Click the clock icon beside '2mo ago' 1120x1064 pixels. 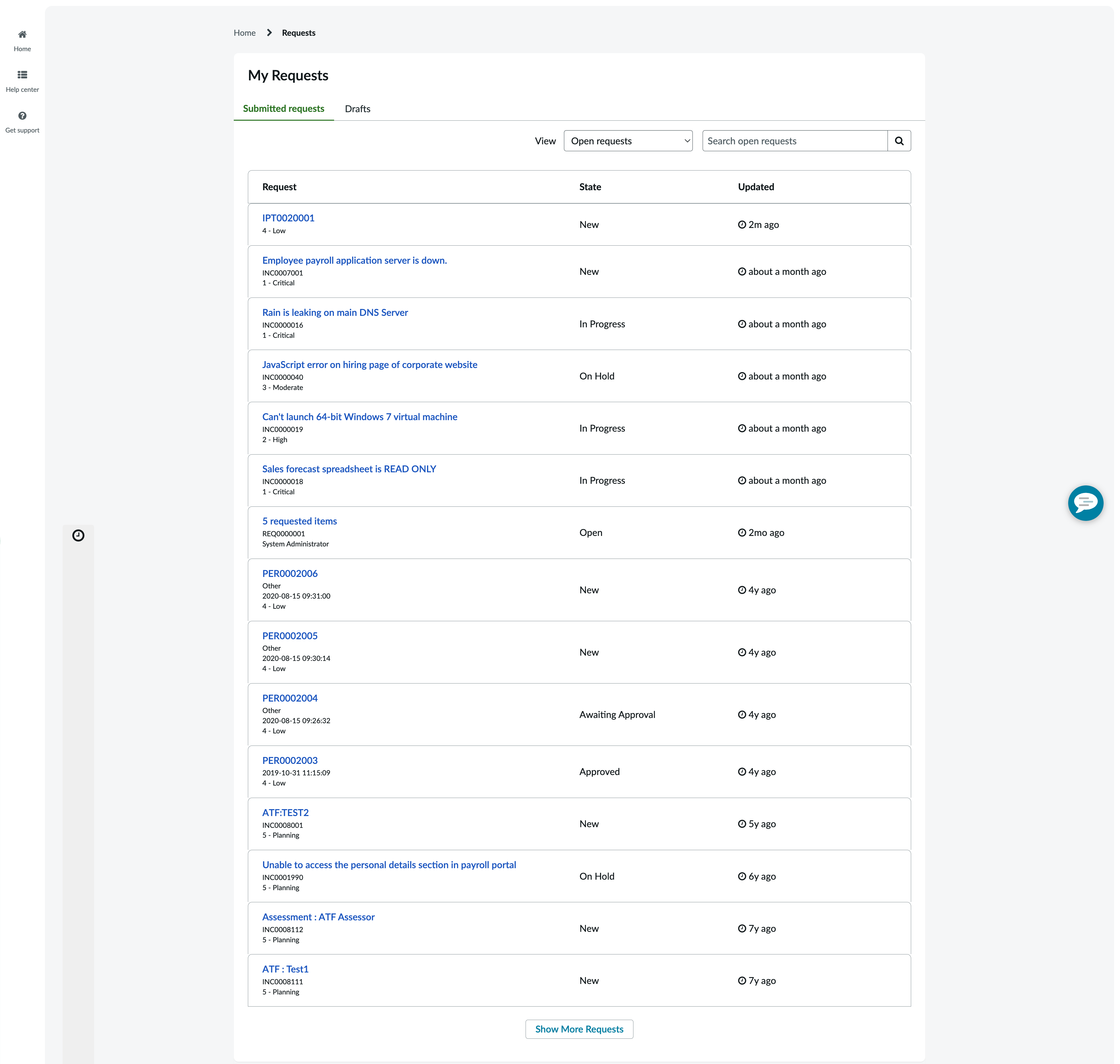pos(742,533)
